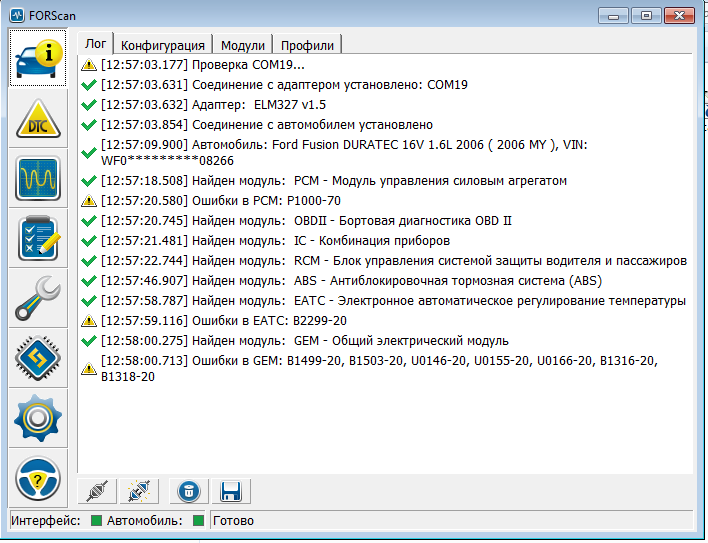The width and height of the screenshot is (708, 543).
Task: Switch to the Модули tab
Action: click(x=242, y=45)
